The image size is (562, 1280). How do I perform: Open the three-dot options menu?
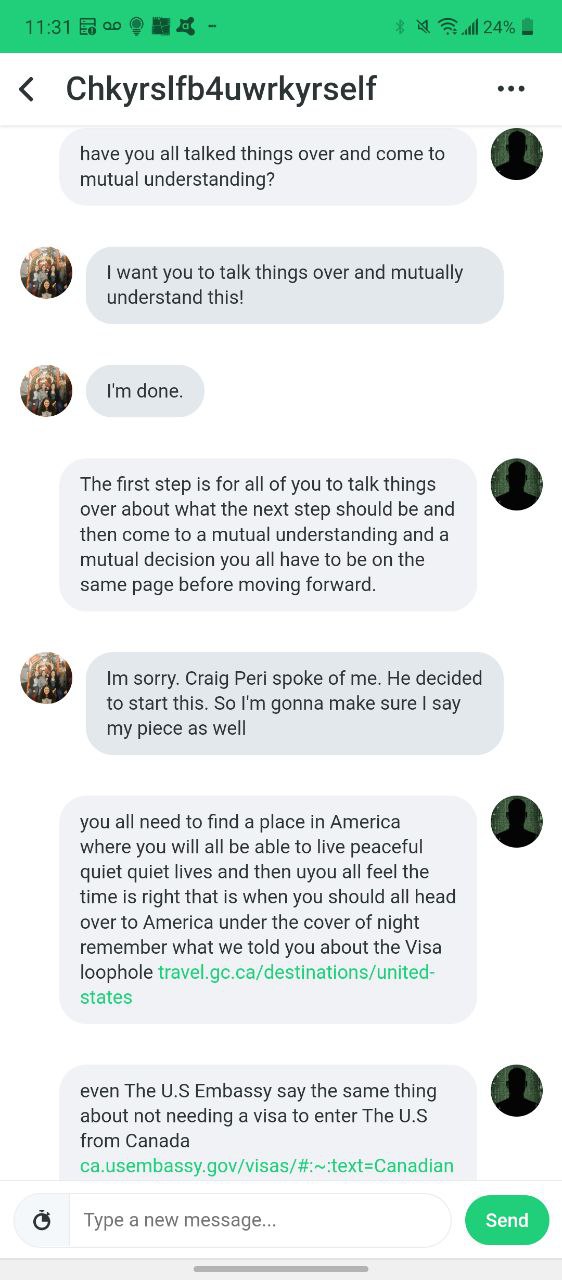[511, 89]
